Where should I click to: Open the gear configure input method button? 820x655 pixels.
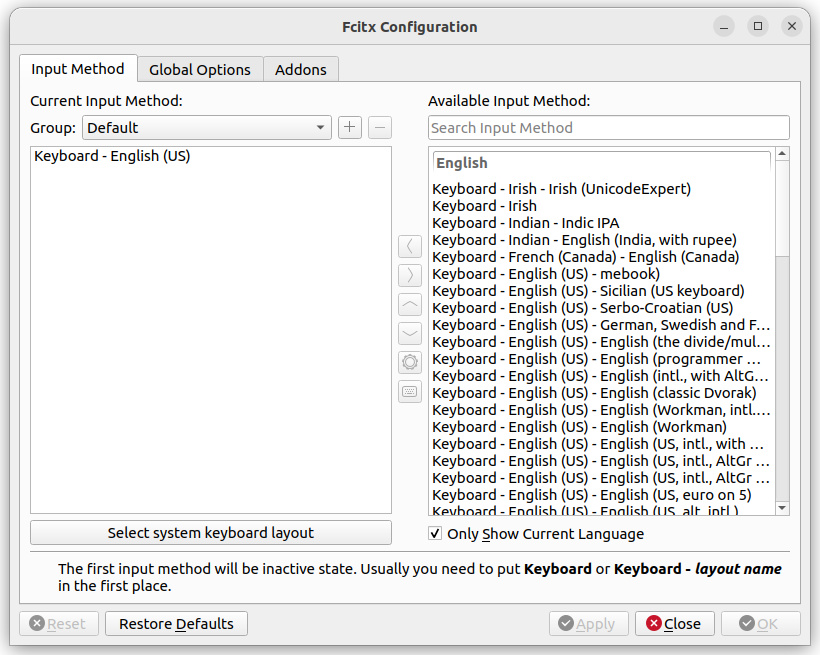point(409,362)
